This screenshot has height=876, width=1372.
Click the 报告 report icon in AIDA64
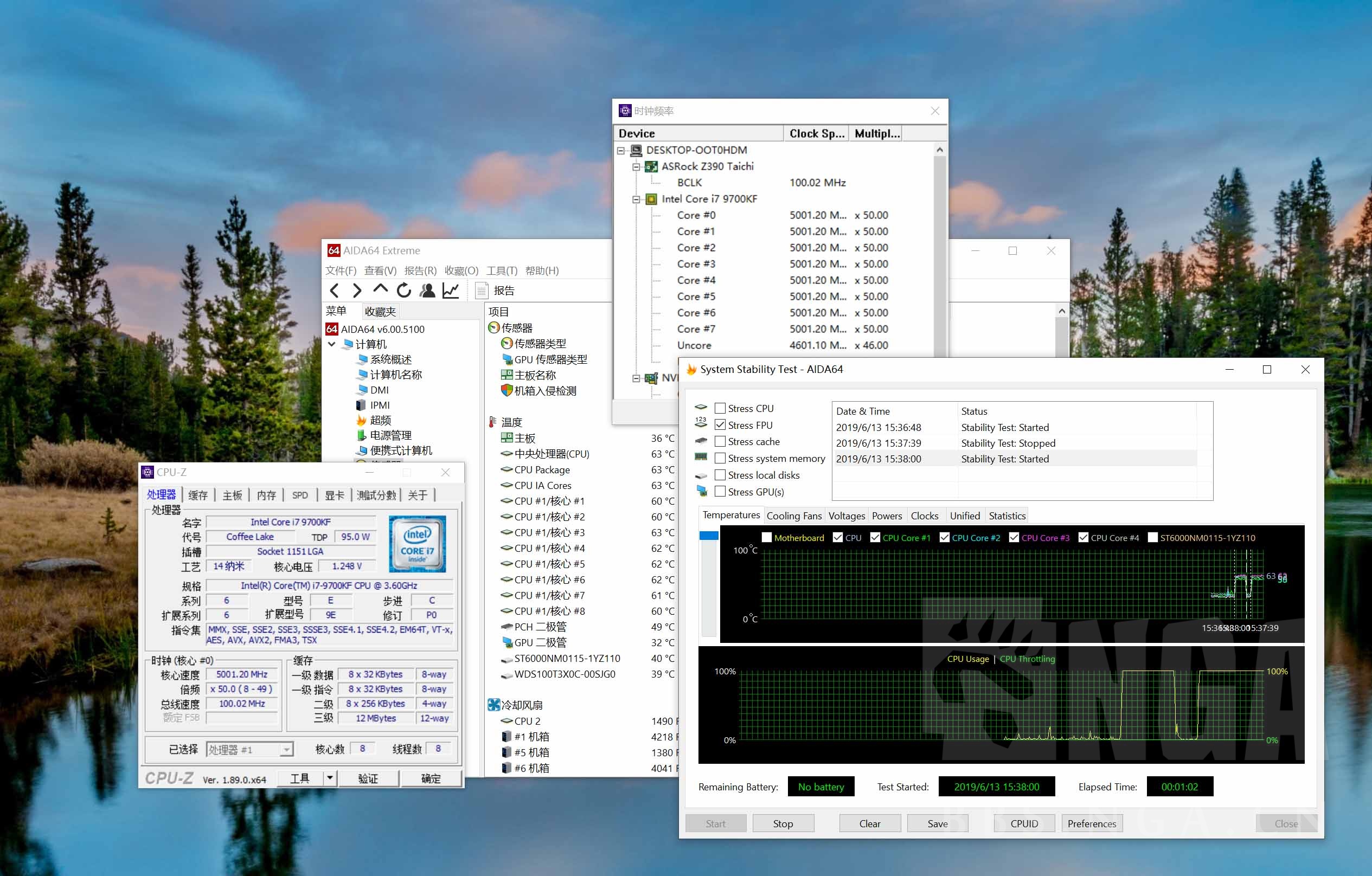point(480,291)
